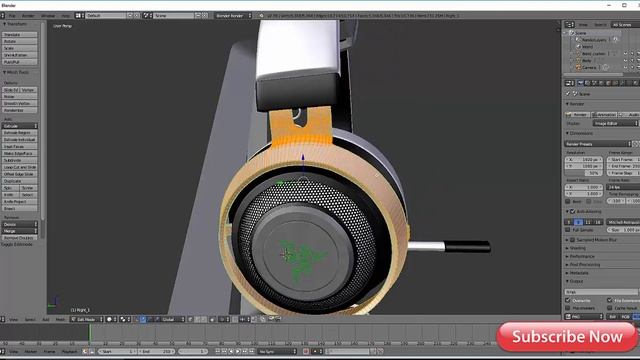Open the timeline Playback menu
Viewport: 640px width, 360px height.
69,351
